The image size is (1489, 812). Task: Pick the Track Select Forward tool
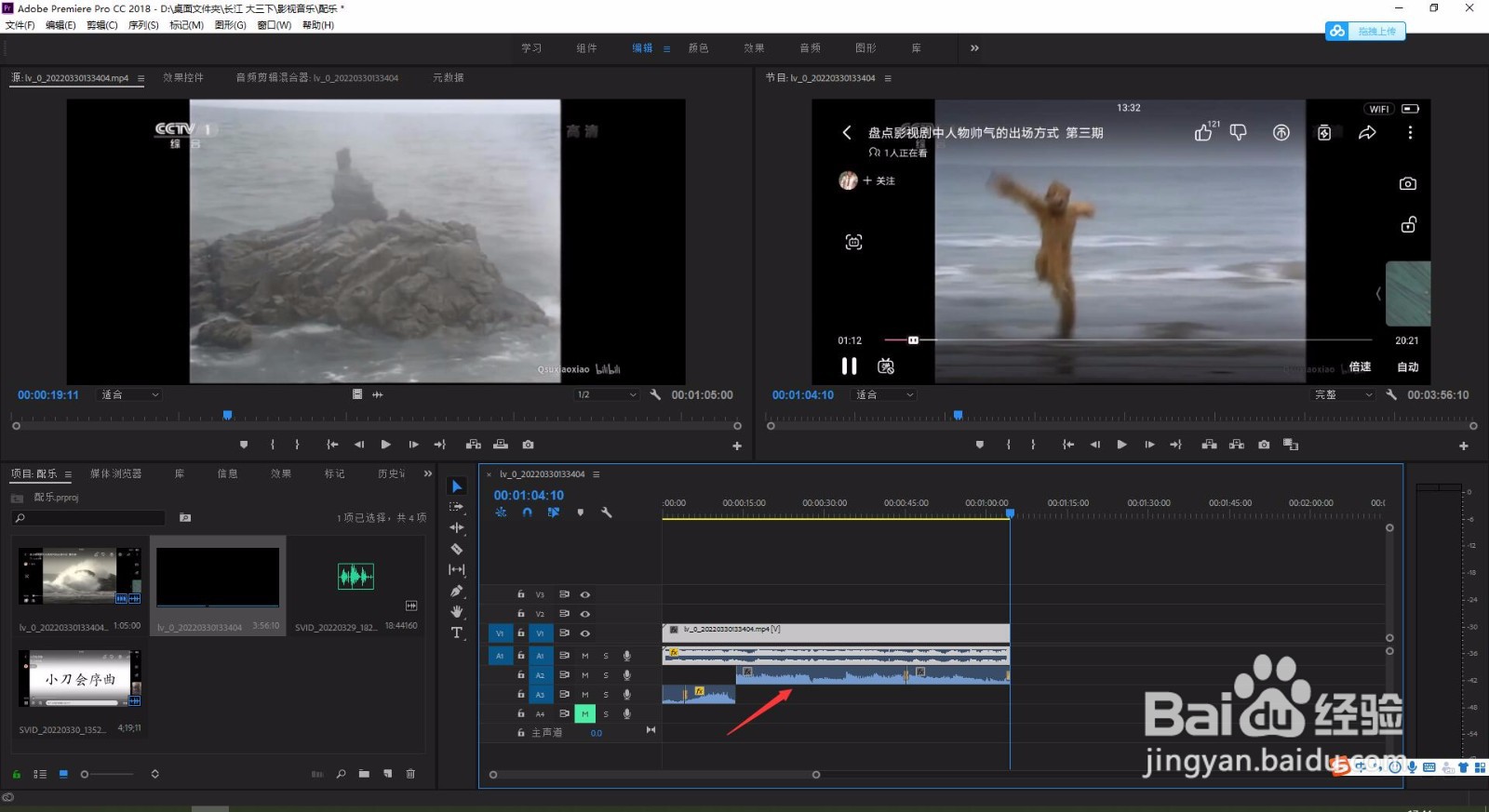click(x=456, y=507)
